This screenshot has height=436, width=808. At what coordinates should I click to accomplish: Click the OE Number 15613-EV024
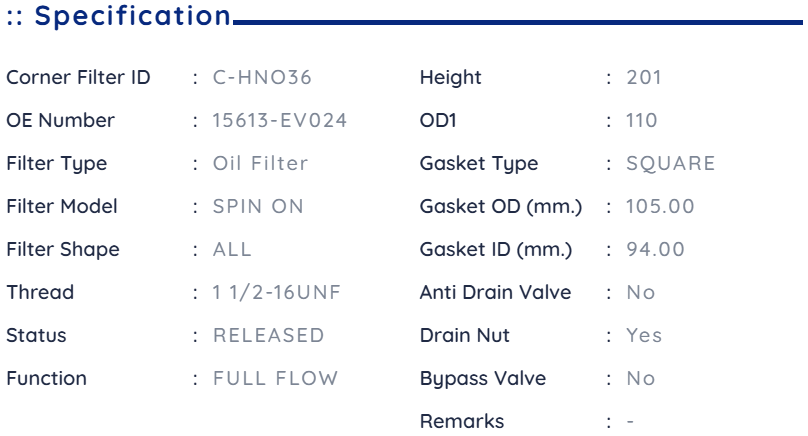pyautogui.click(x=280, y=121)
